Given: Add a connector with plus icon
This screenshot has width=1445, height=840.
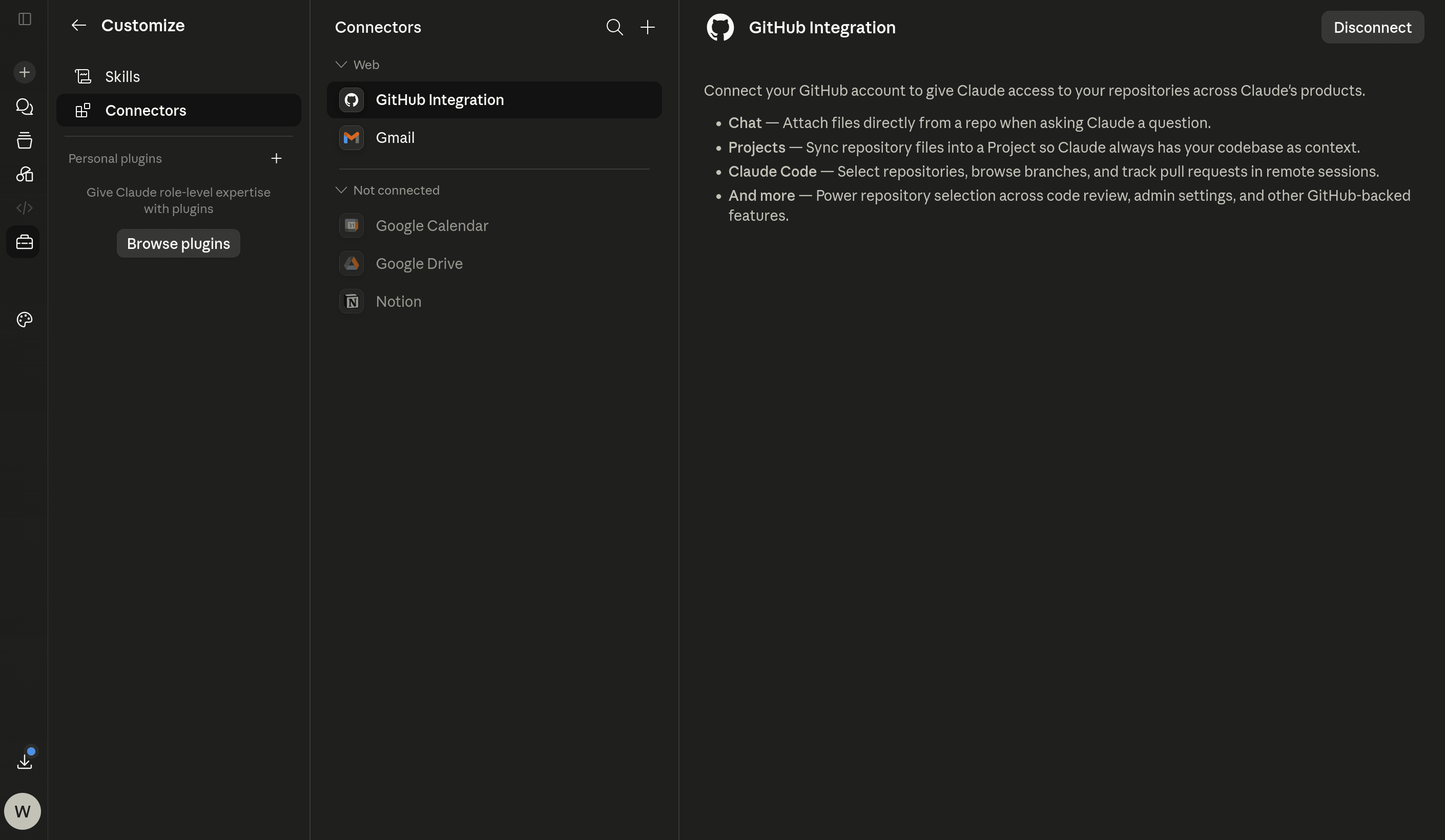Looking at the screenshot, I should click(x=647, y=27).
